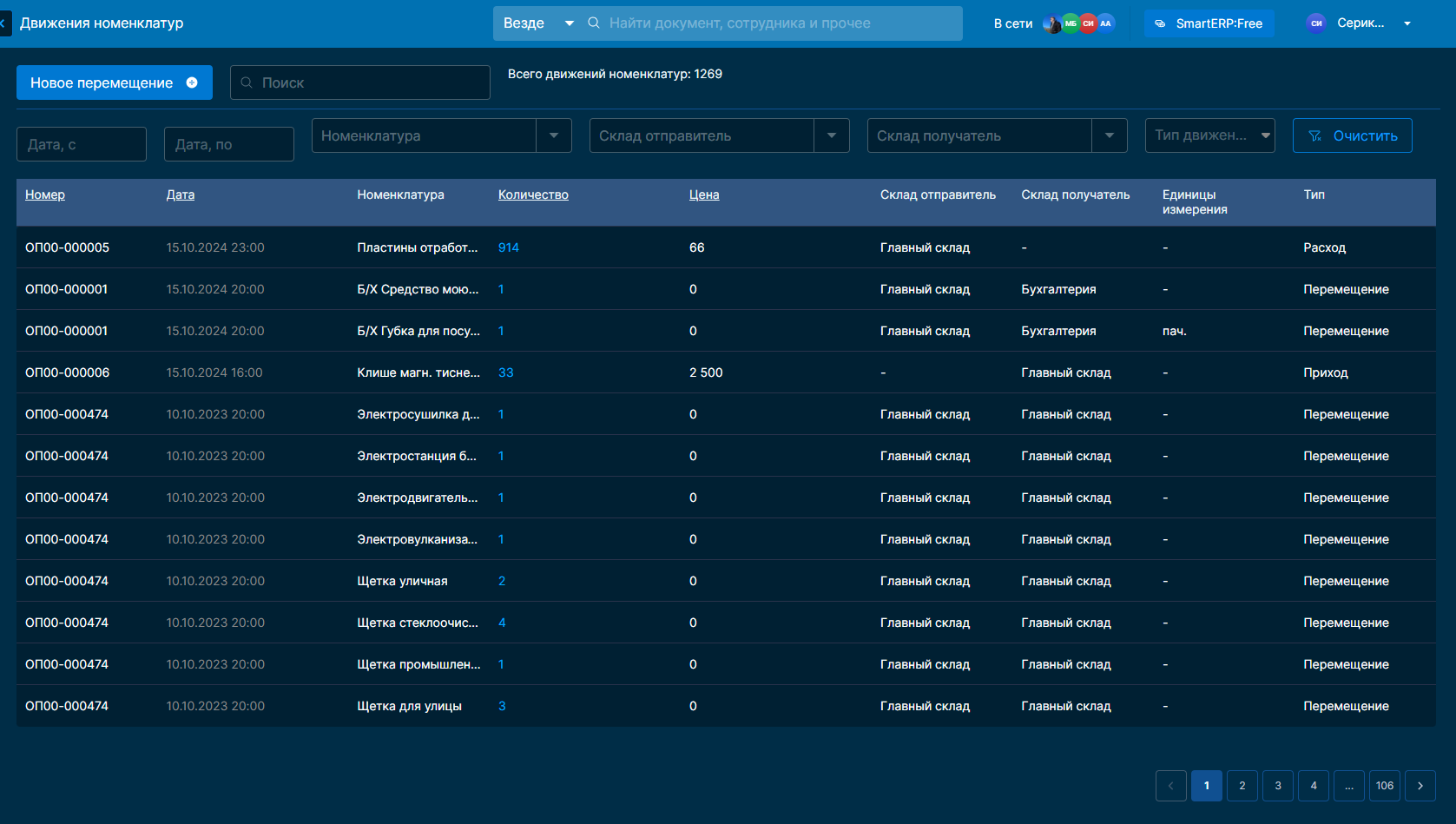1456x824 pixels.
Task: Expand the Тип движения filter dropdown
Action: [1265, 135]
